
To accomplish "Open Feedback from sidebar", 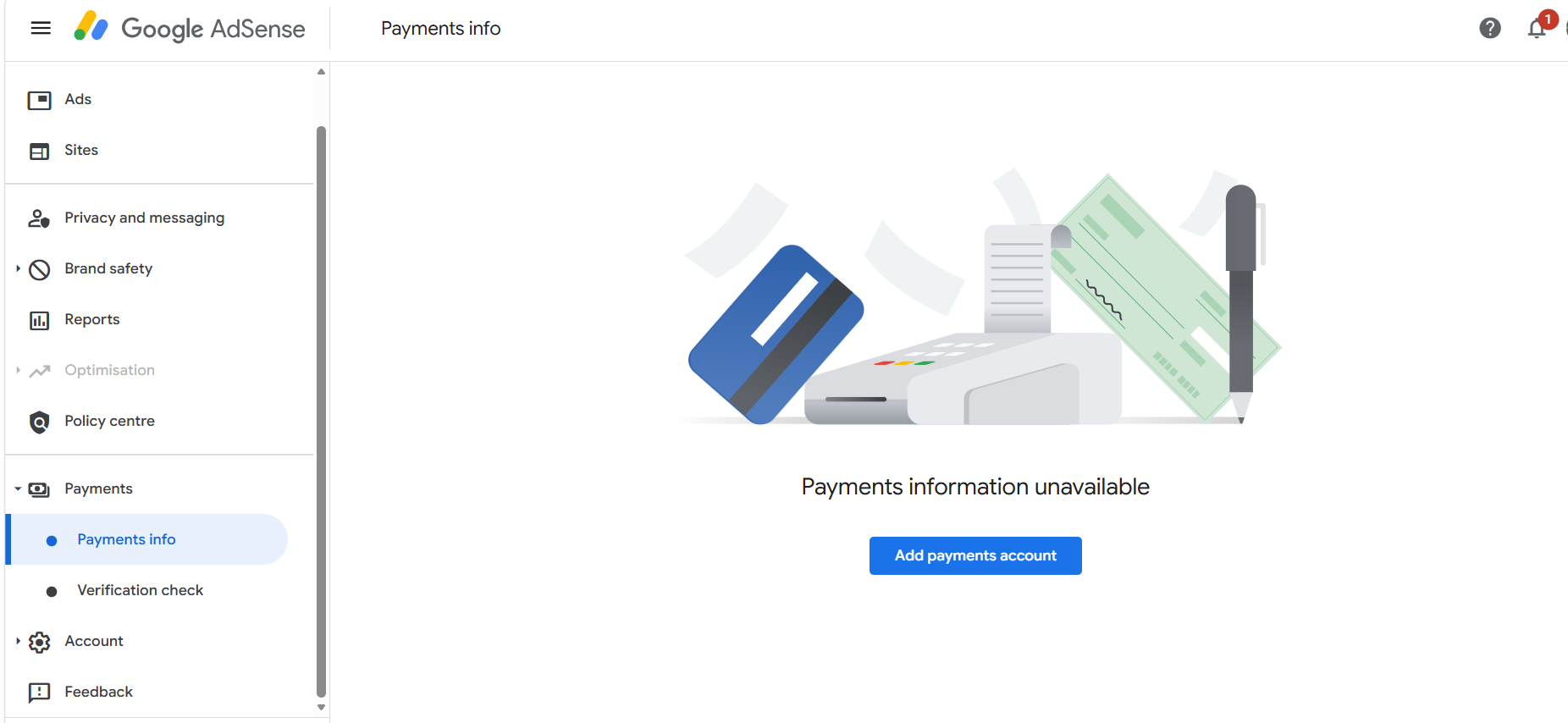I will pyautogui.click(x=99, y=692).
